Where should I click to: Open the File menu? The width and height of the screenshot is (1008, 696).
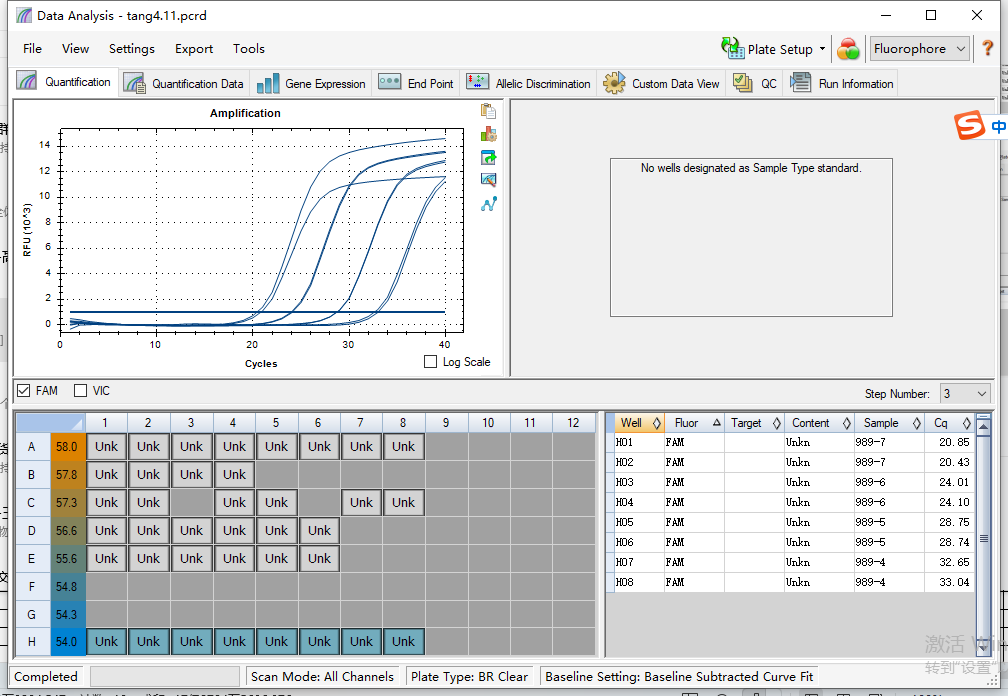point(32,49)
